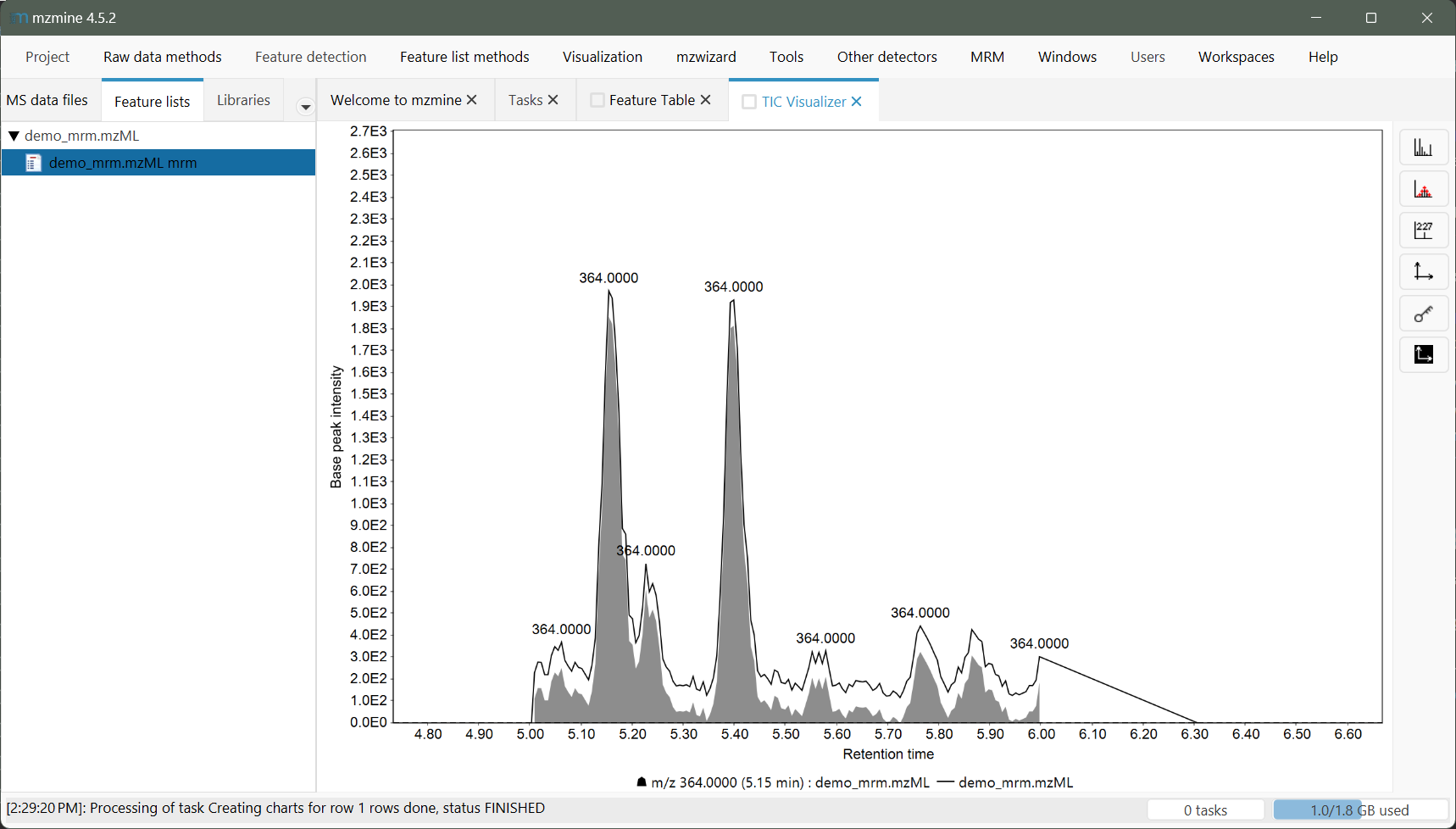Screen dimensions: 1456x829
Task: Tick the TIC Visualizer tab checkbox
Action: click(x=749, y=102)
